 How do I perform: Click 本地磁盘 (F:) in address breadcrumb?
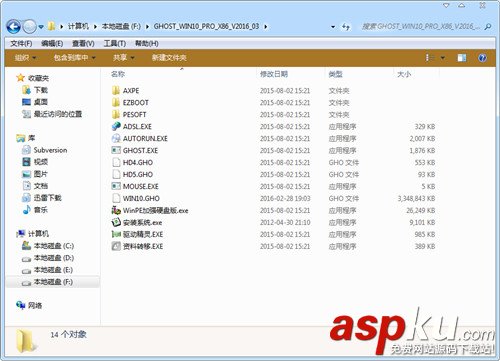tap(121, 26)
